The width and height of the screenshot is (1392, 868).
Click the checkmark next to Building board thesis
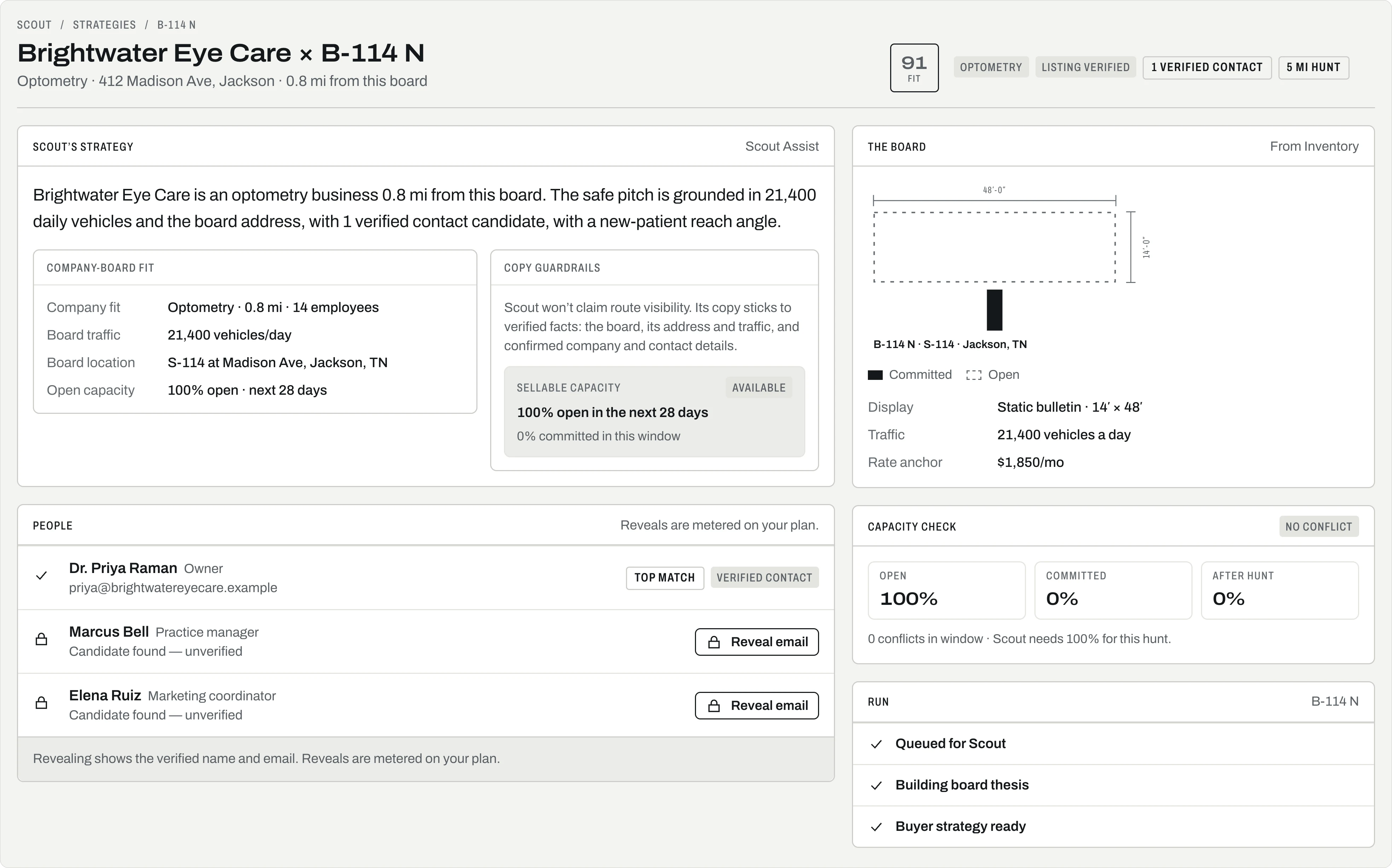876,786
